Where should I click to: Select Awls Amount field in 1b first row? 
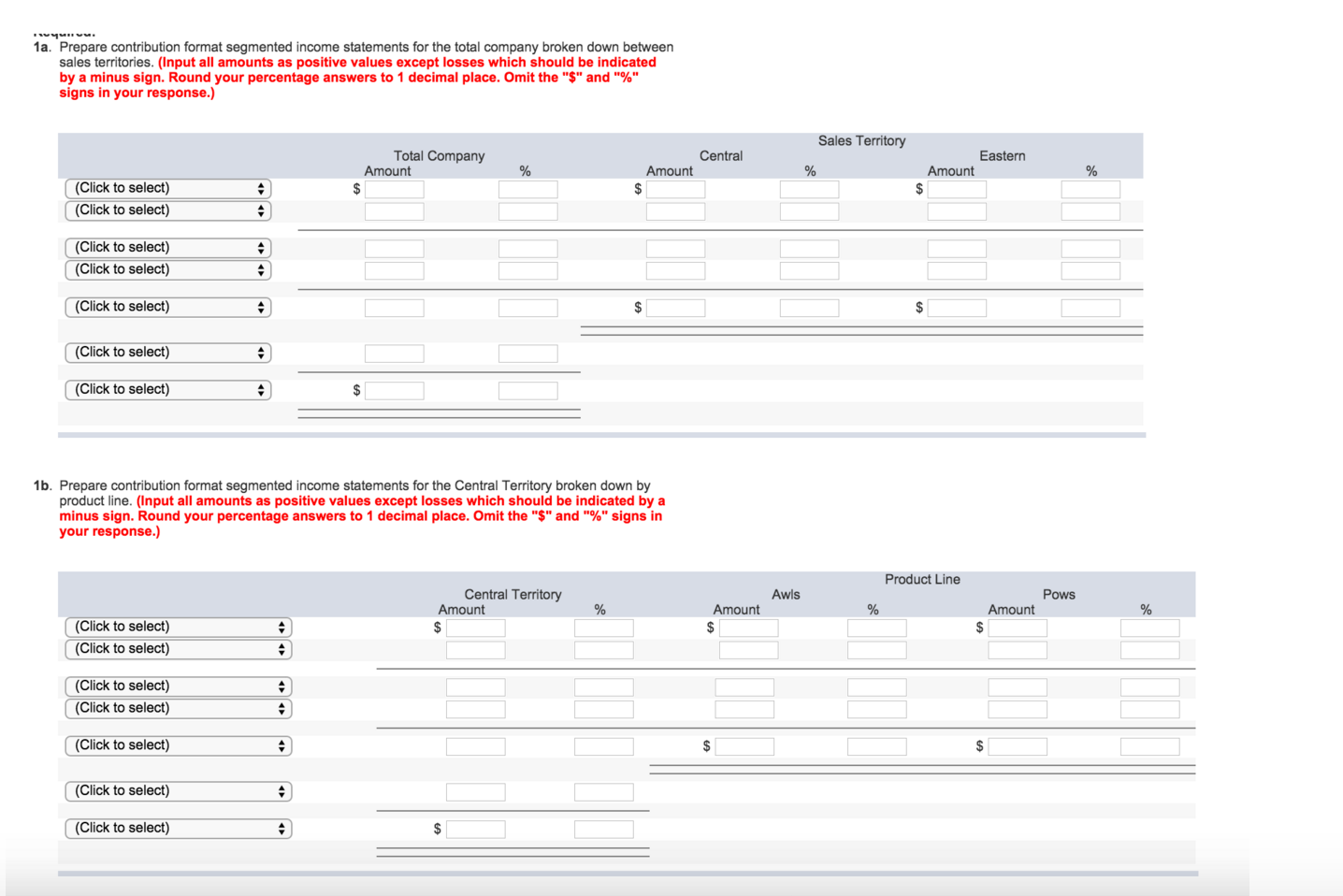coord(748,628)
